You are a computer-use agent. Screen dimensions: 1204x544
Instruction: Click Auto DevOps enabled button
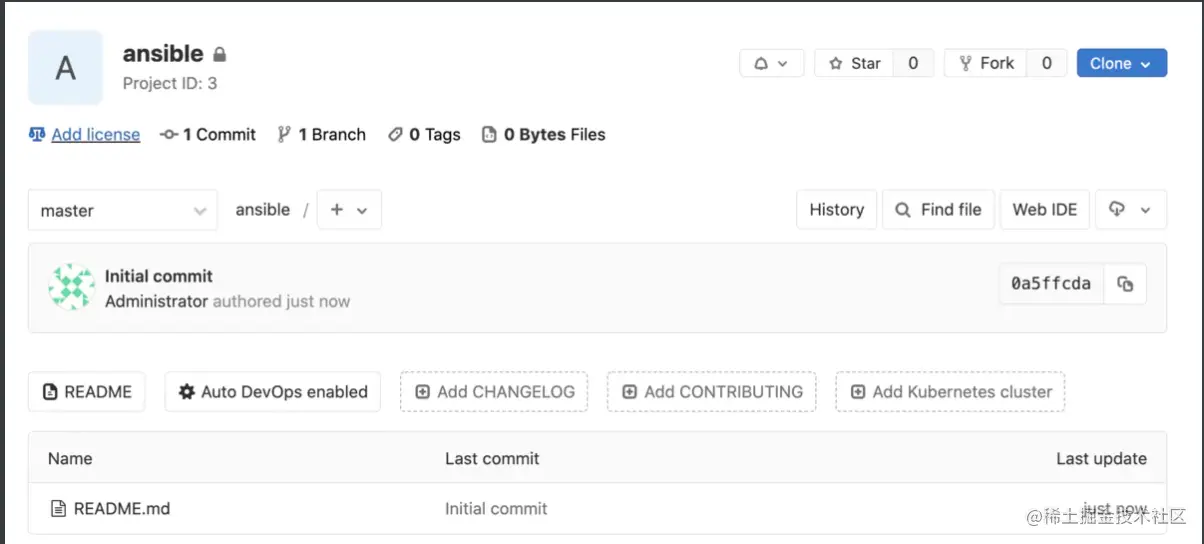click(273, 392)
